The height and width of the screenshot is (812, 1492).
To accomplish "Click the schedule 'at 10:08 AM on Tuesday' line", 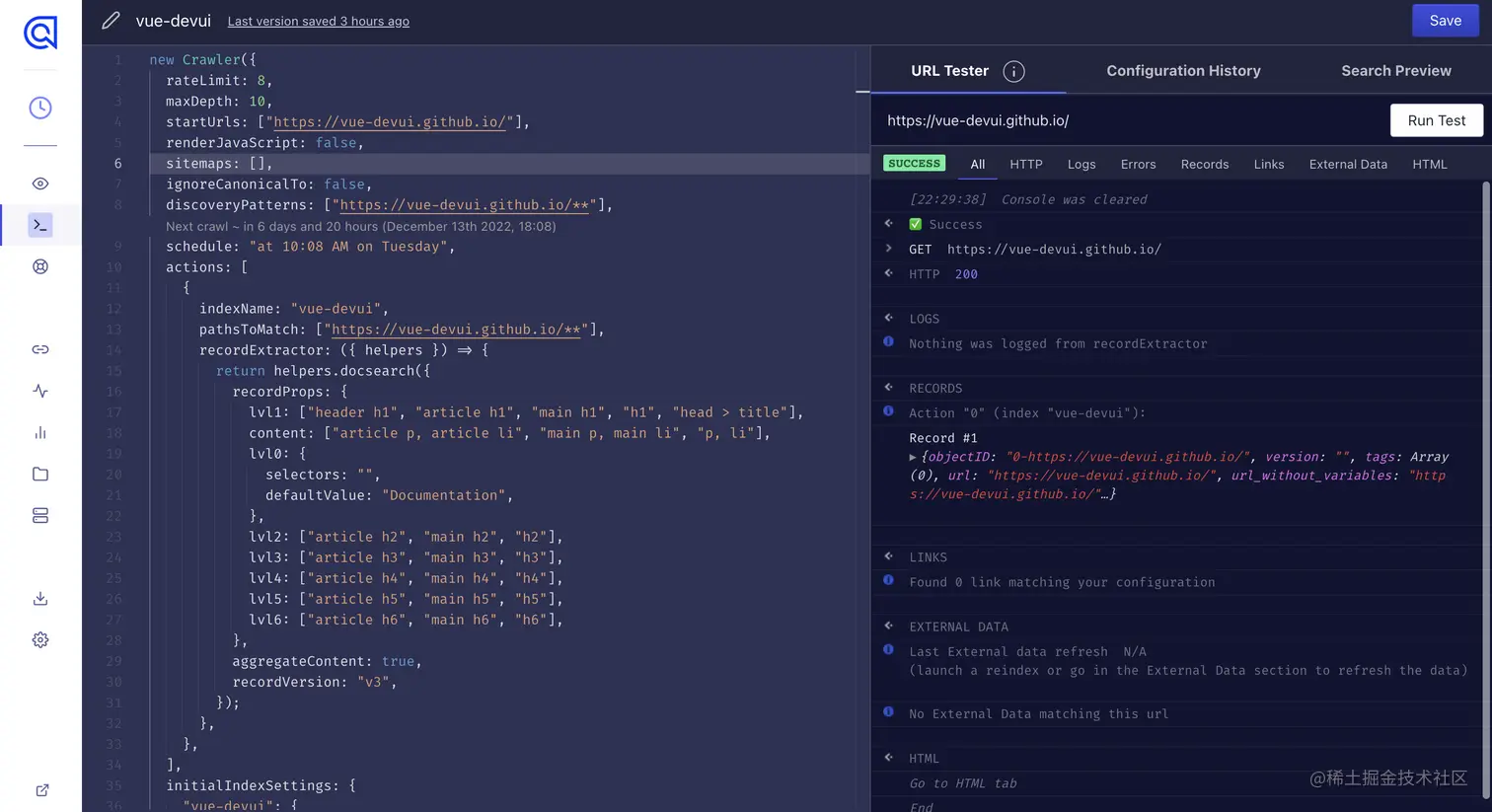I will 311,247.
